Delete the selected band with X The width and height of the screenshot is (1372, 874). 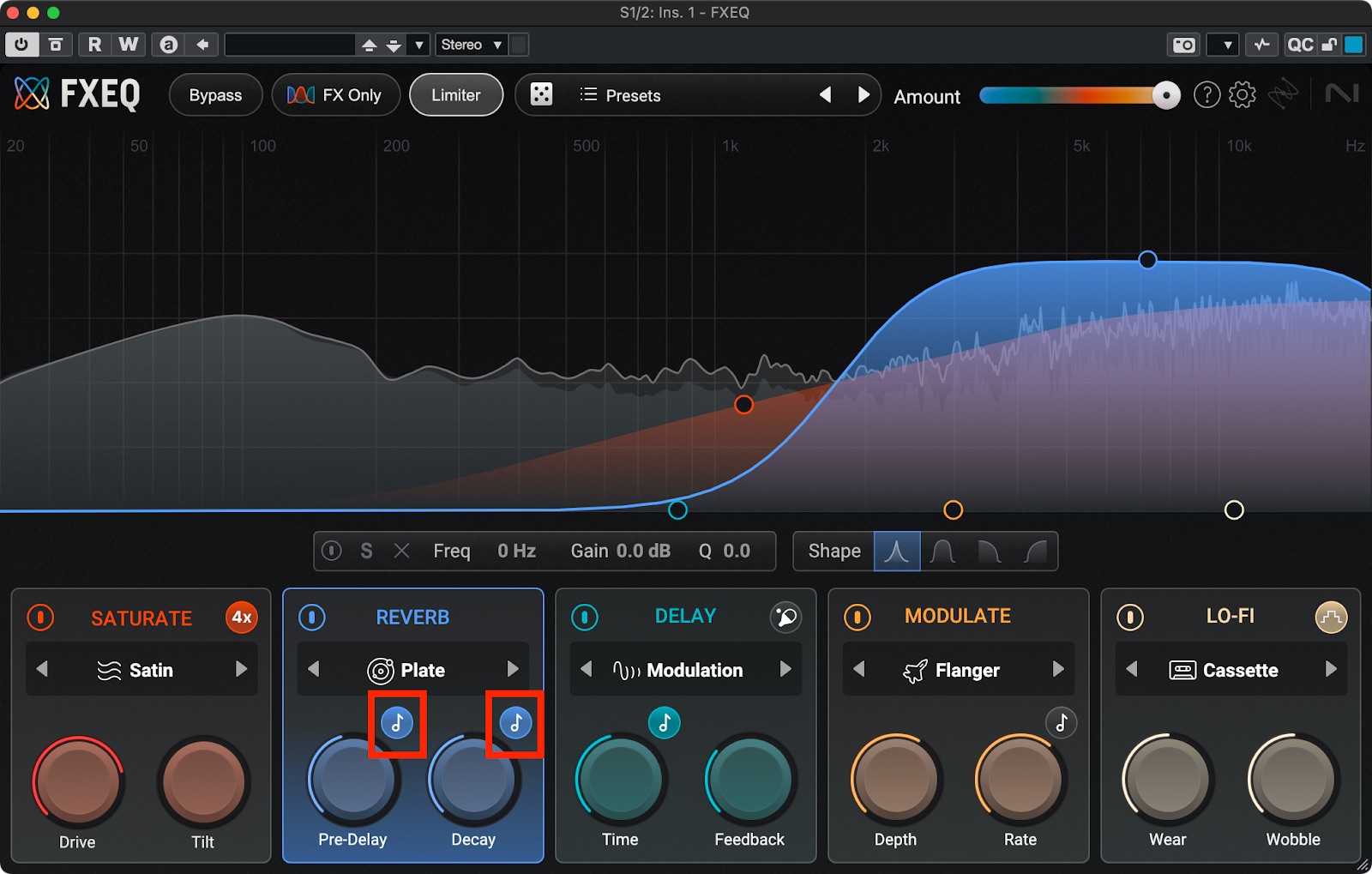tap(401, 551)
